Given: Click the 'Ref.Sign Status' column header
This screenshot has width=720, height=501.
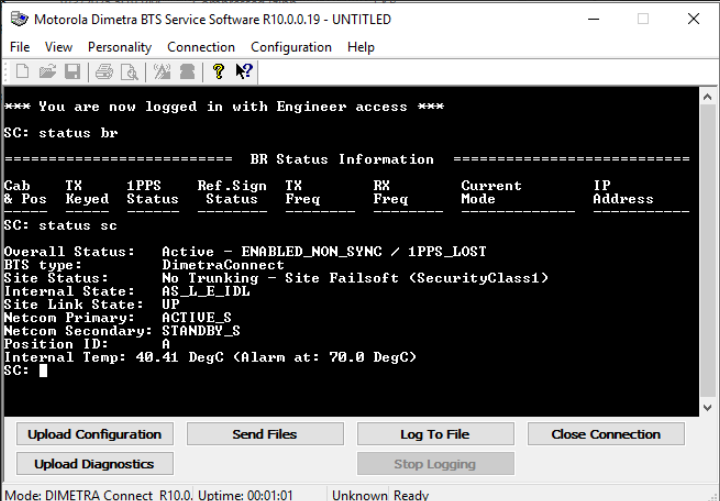Looking at the screenshot, I should click(232, 192).
